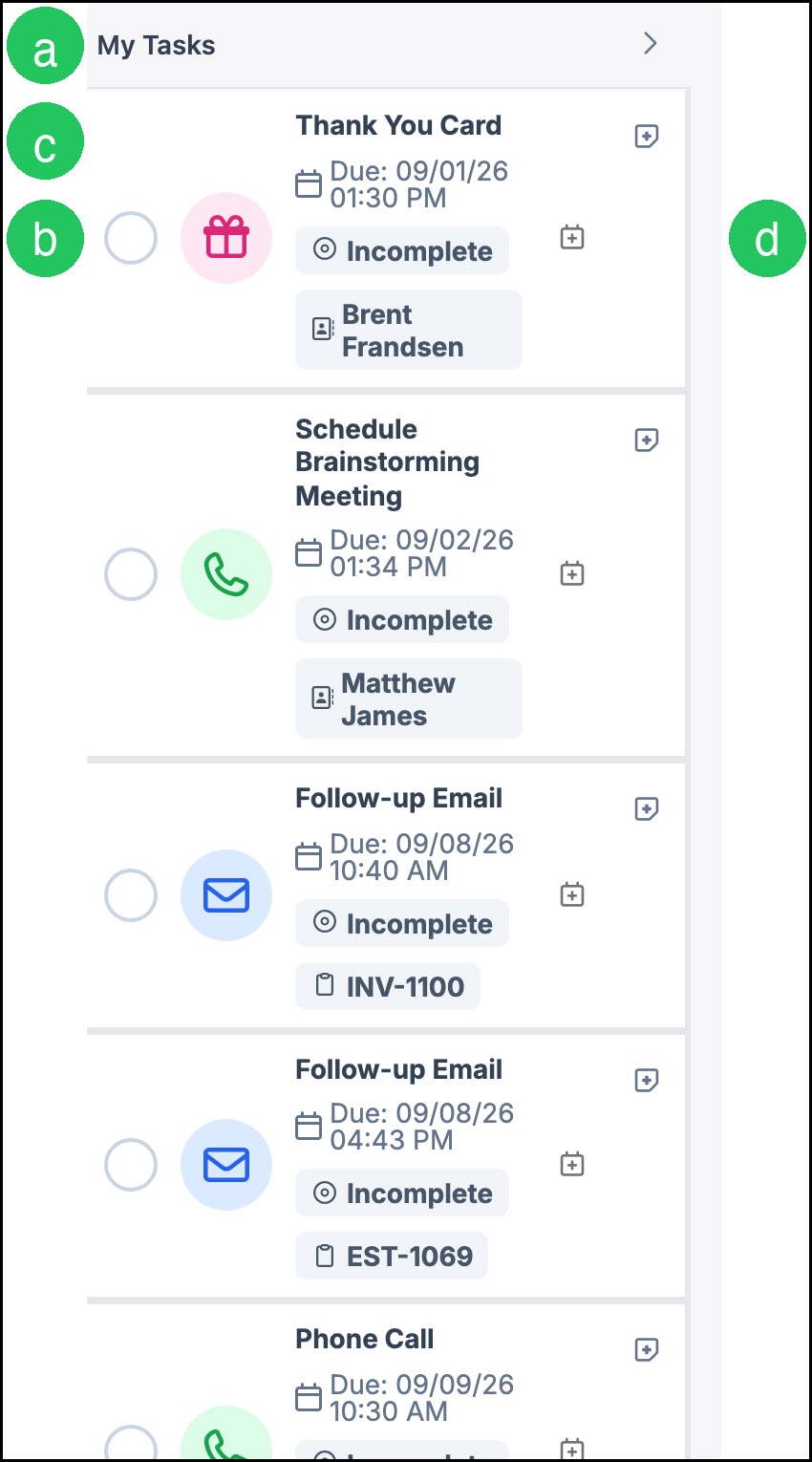Add a note to the EST-1069 Follow-up Email
Screen dimensions: 812x1462
[x=647, y=1081]
